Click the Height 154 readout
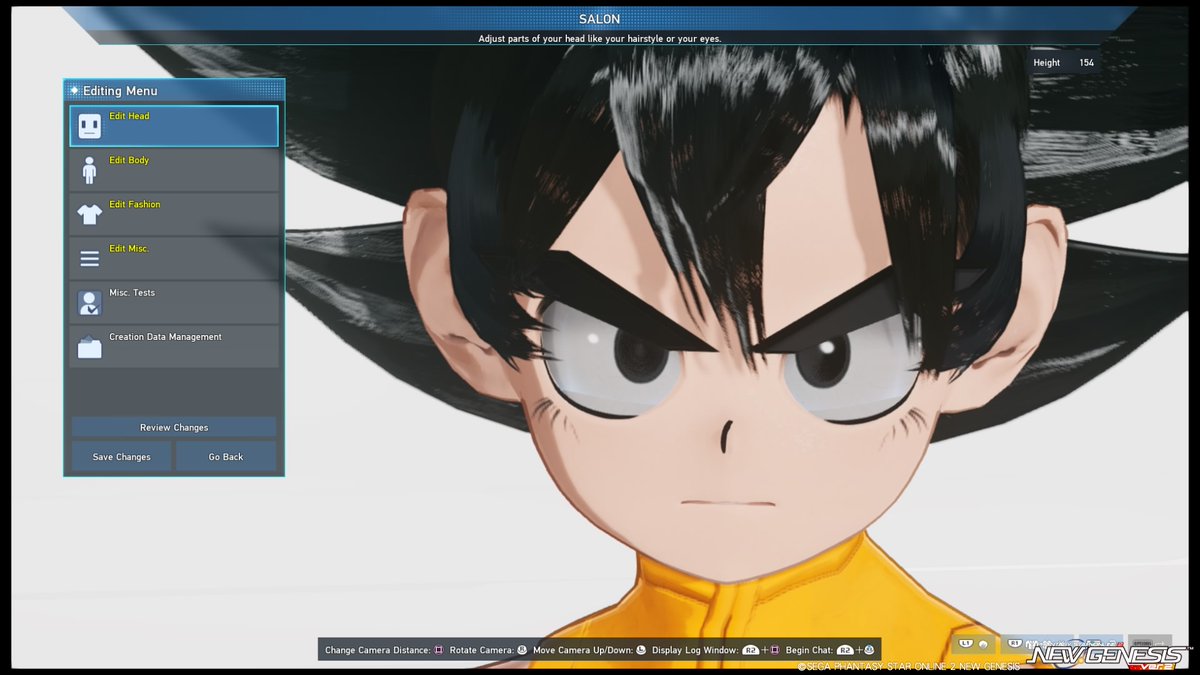Screen dimensions: 1200x675 click(x=1063, y=63)
